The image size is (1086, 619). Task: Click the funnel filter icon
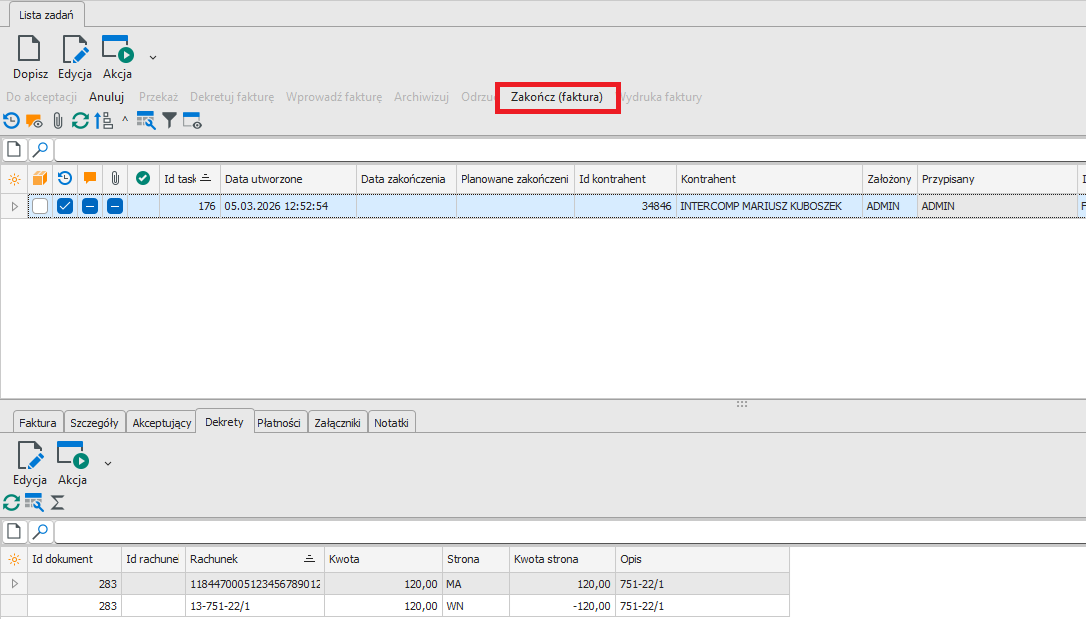tap(169, 121)
